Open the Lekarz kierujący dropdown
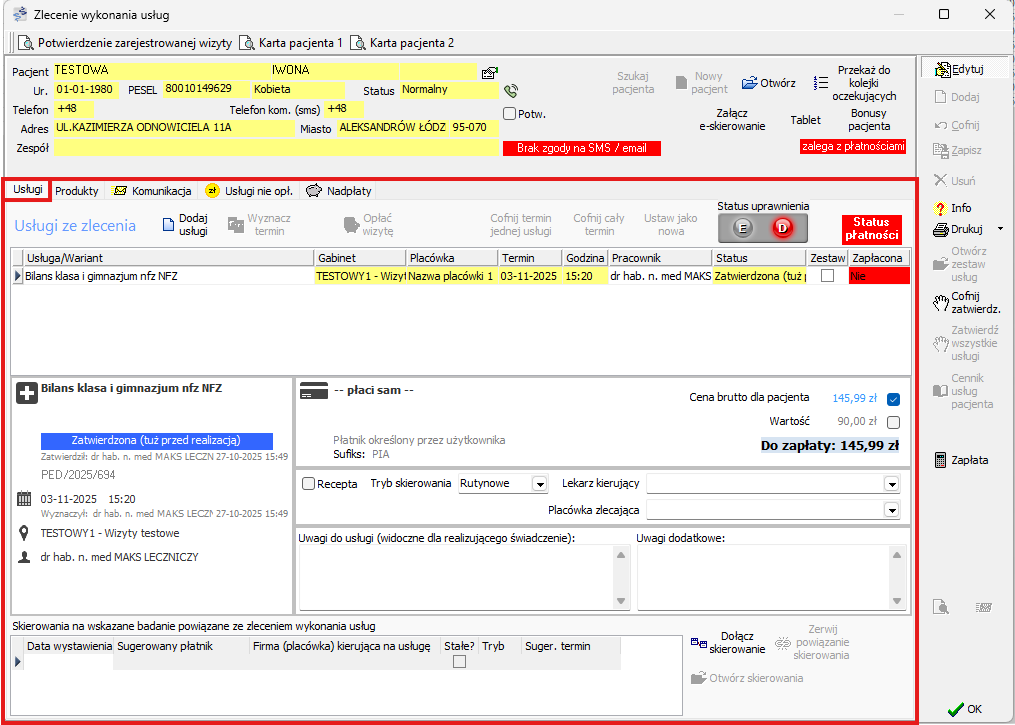1015x725 pixels. click(x=891, y=484)
